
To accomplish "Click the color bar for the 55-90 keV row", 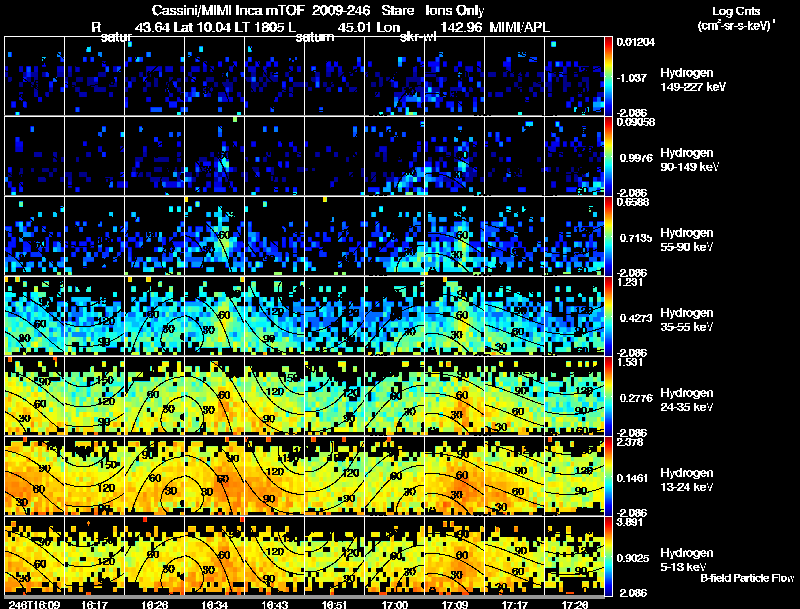I will (608, 236).
